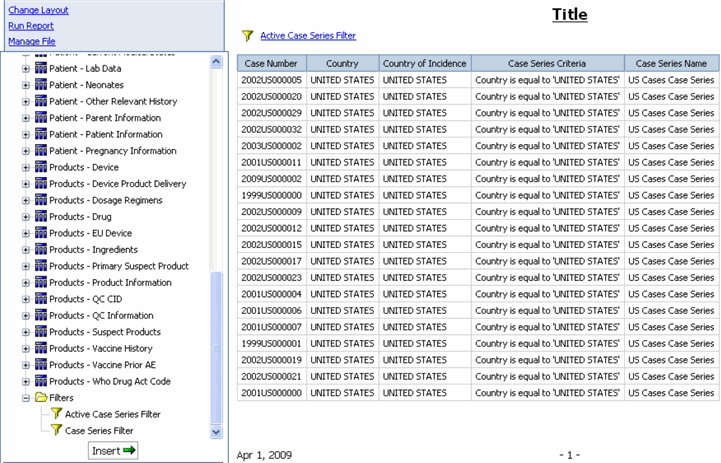Click the Patient - Other Relevant History table icon
721x463 pixels.
pyautogui.click(x=41, y=102)
